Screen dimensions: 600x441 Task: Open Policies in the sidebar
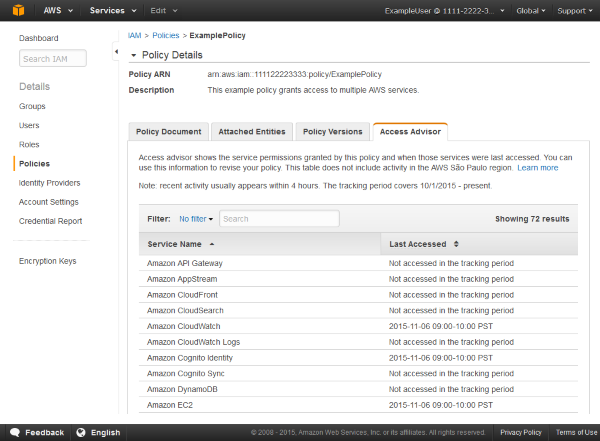[34, 163]
